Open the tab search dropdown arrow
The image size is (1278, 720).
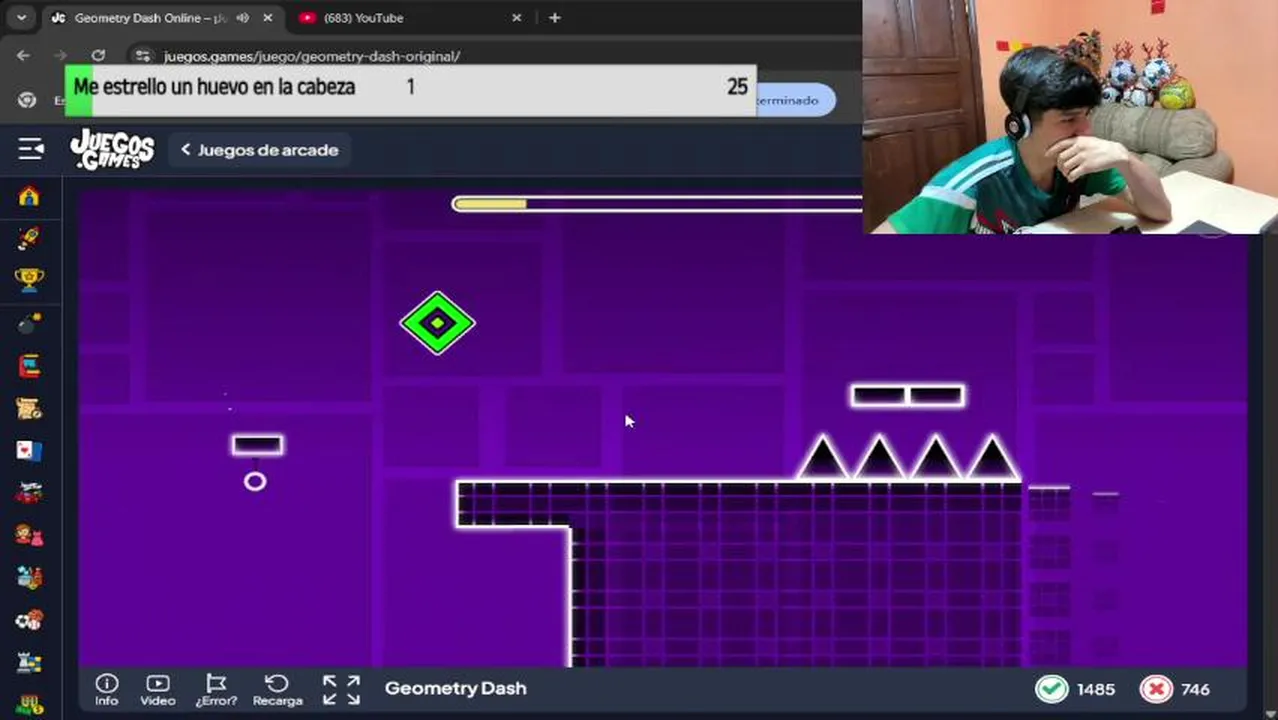coord(21,18)
